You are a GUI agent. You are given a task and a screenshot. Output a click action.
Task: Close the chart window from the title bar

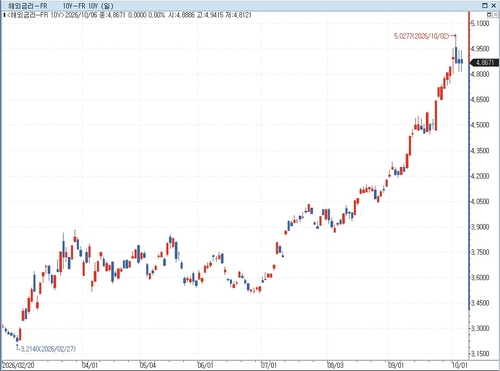click(x=494, y=6)
